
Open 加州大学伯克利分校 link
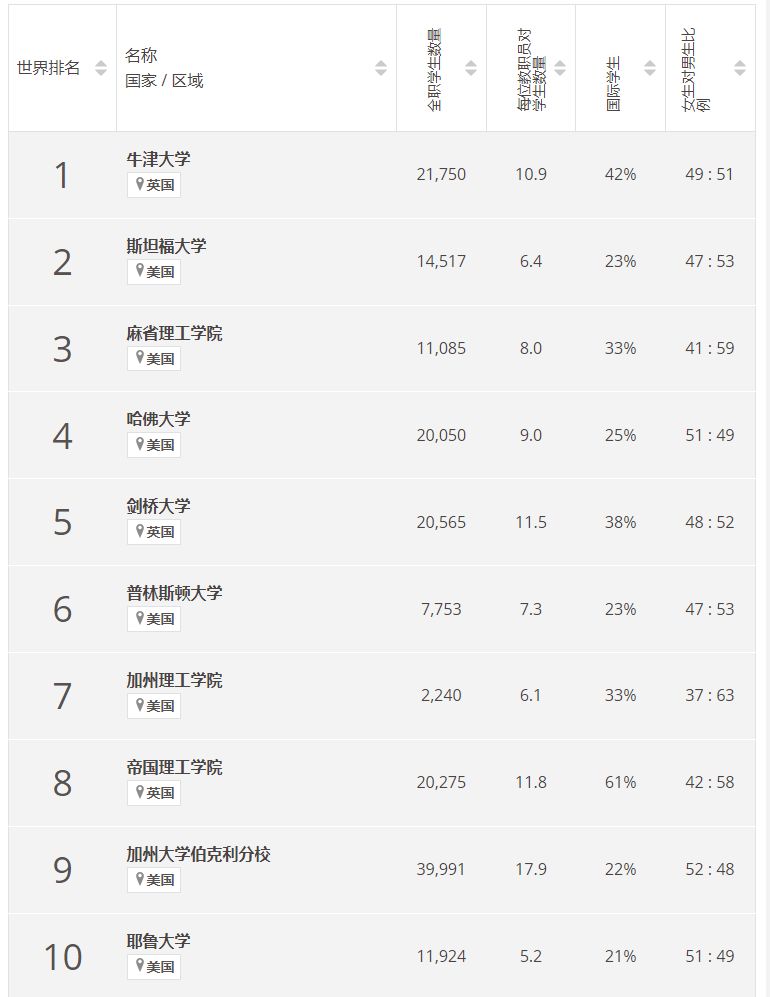click(198, 855)
